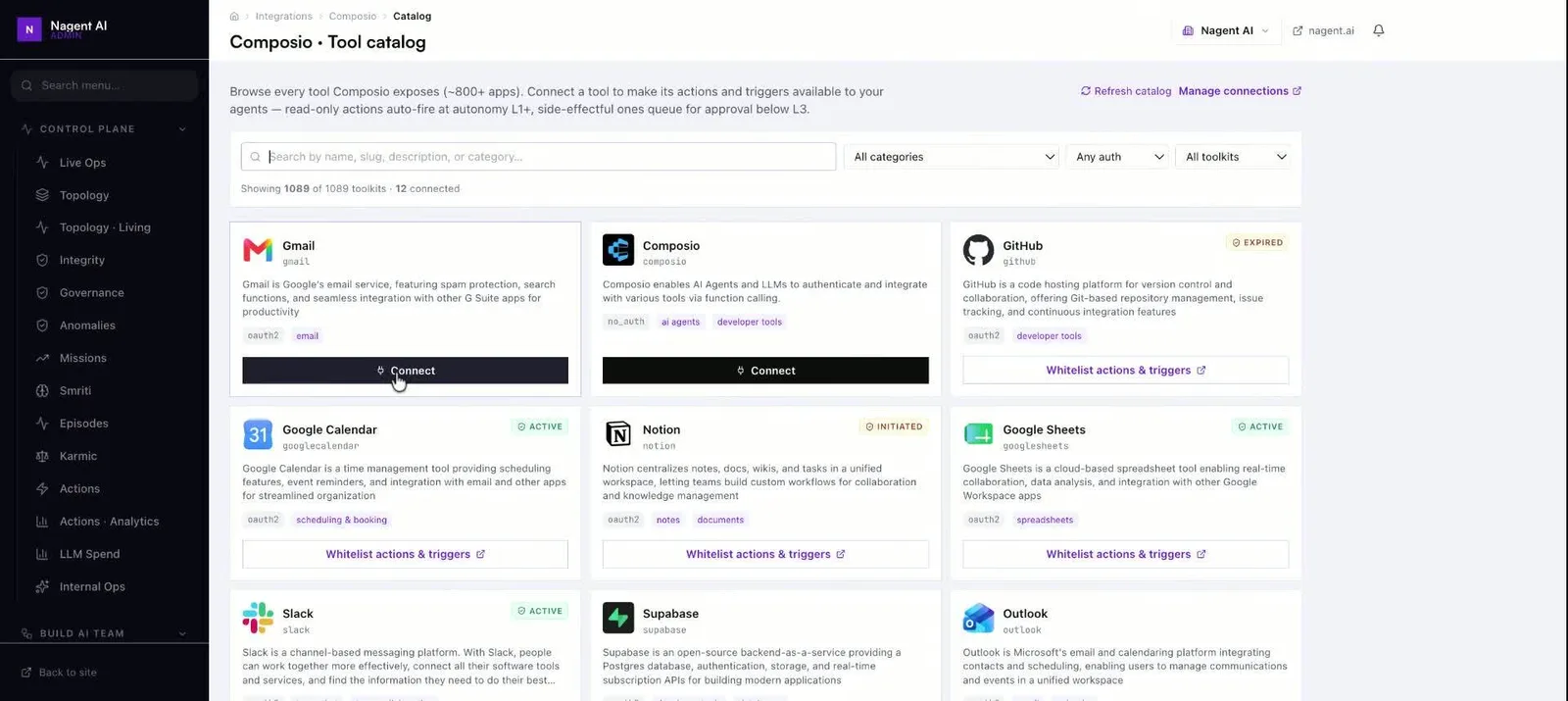Image resolution: width=1568 pixels, height=701 pixels.
Task: Click Slack ACTIVE status badge
Action: tap(540, 611)
